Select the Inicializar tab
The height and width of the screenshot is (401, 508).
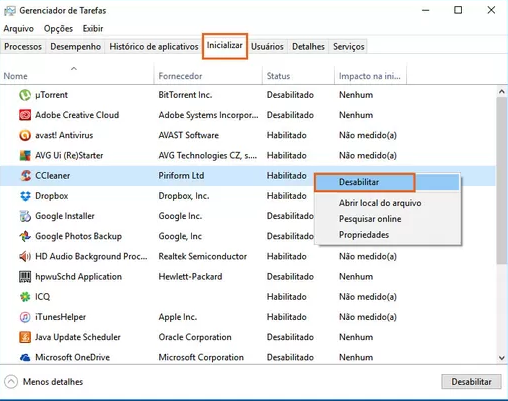coord(225,46)
